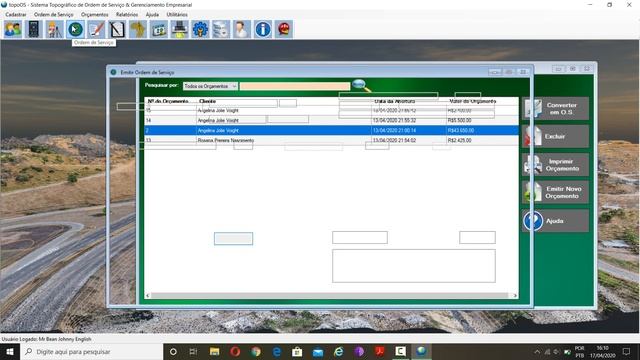Click the Nº do Orçamento column header

point(168,101)
